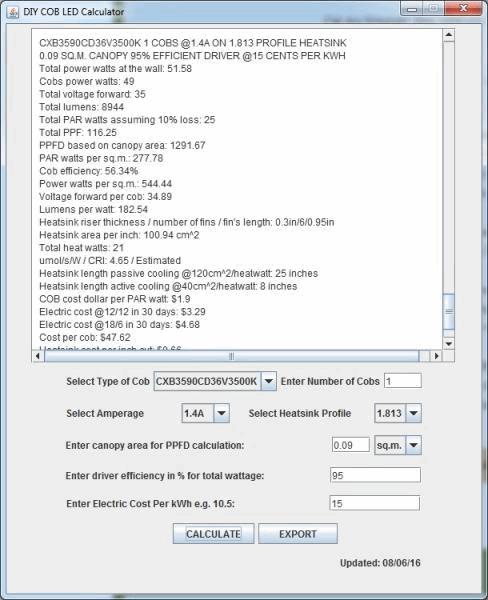Click 'umol/s/W / CRI: 4.65 / Estimated'

pos(110,261)
